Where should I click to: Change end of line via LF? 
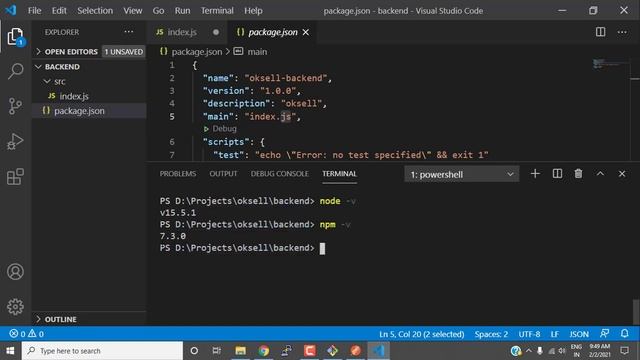pos(554,334)
